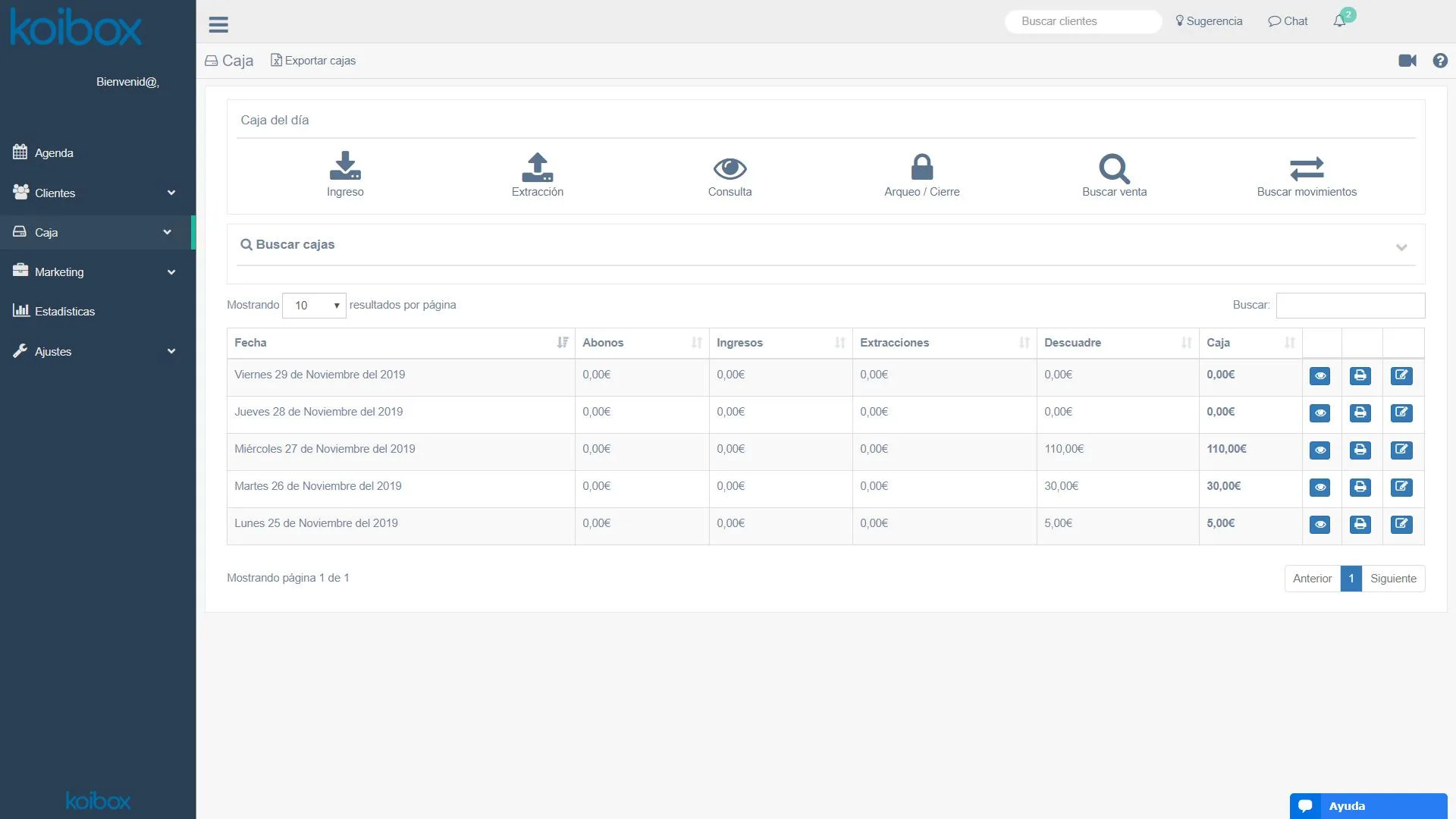Click the Extracción withdrawal icon

coord(538,167)
